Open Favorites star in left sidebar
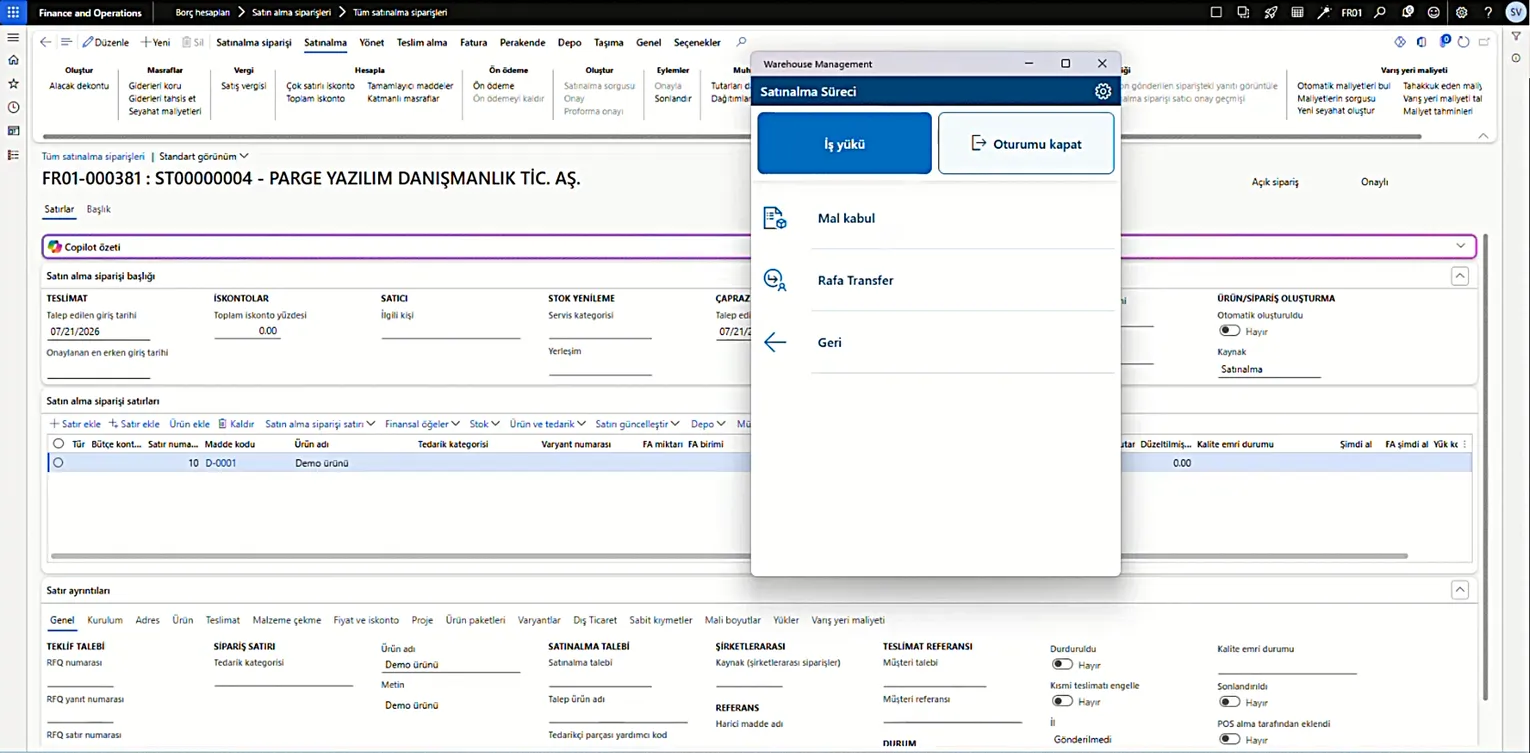1530x753 pixels. click(13, 84)
